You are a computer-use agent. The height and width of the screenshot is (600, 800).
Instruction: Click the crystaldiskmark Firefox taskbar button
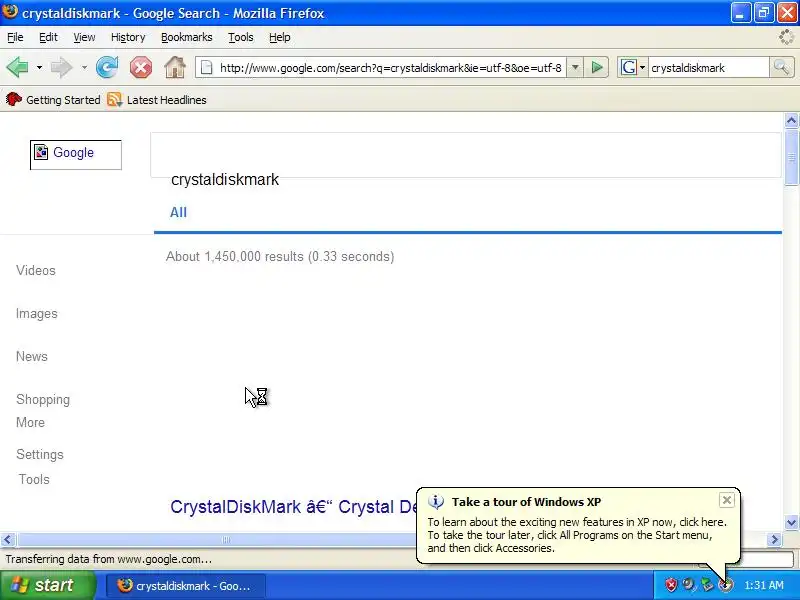pyautogui.click(x=186, y=585)
